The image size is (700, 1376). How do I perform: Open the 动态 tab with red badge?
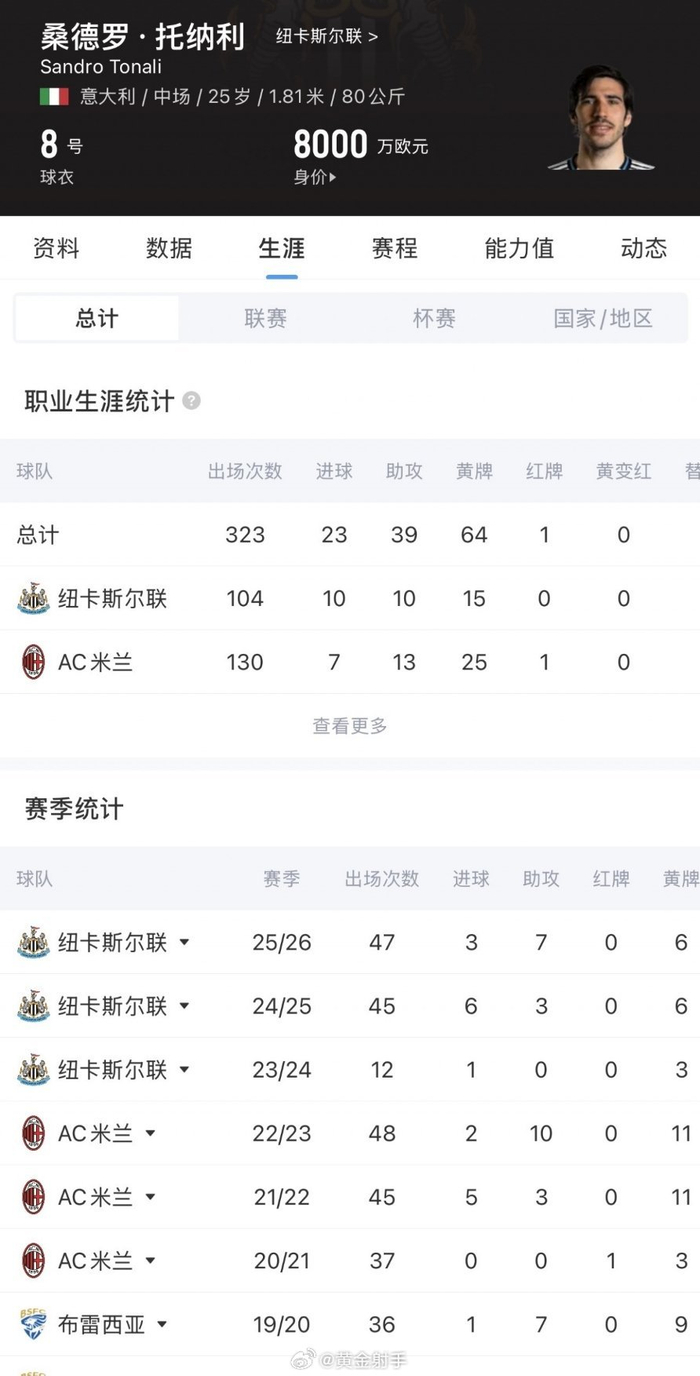click(x=643, y=249)
